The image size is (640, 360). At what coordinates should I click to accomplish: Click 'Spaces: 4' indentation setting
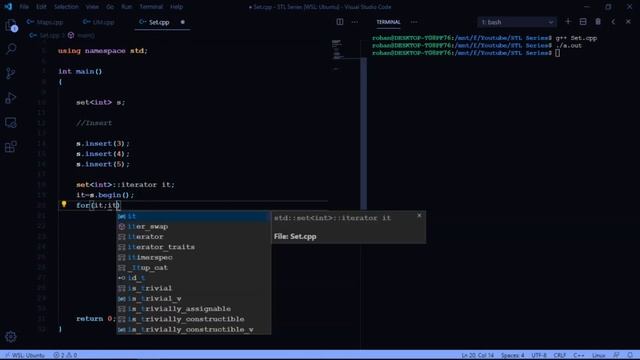(512, 355)
